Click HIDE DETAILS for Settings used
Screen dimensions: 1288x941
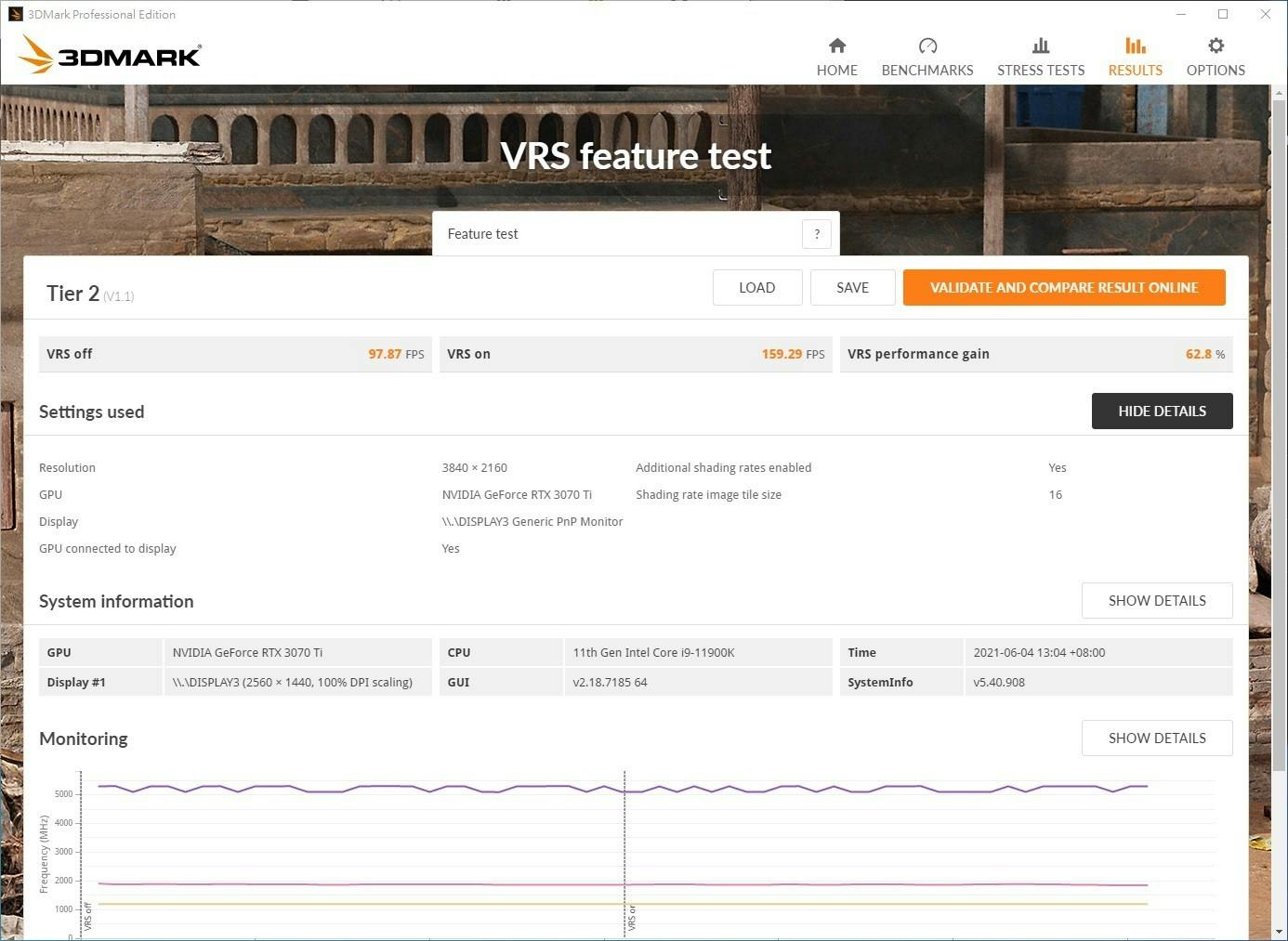tap(1162, 412)
